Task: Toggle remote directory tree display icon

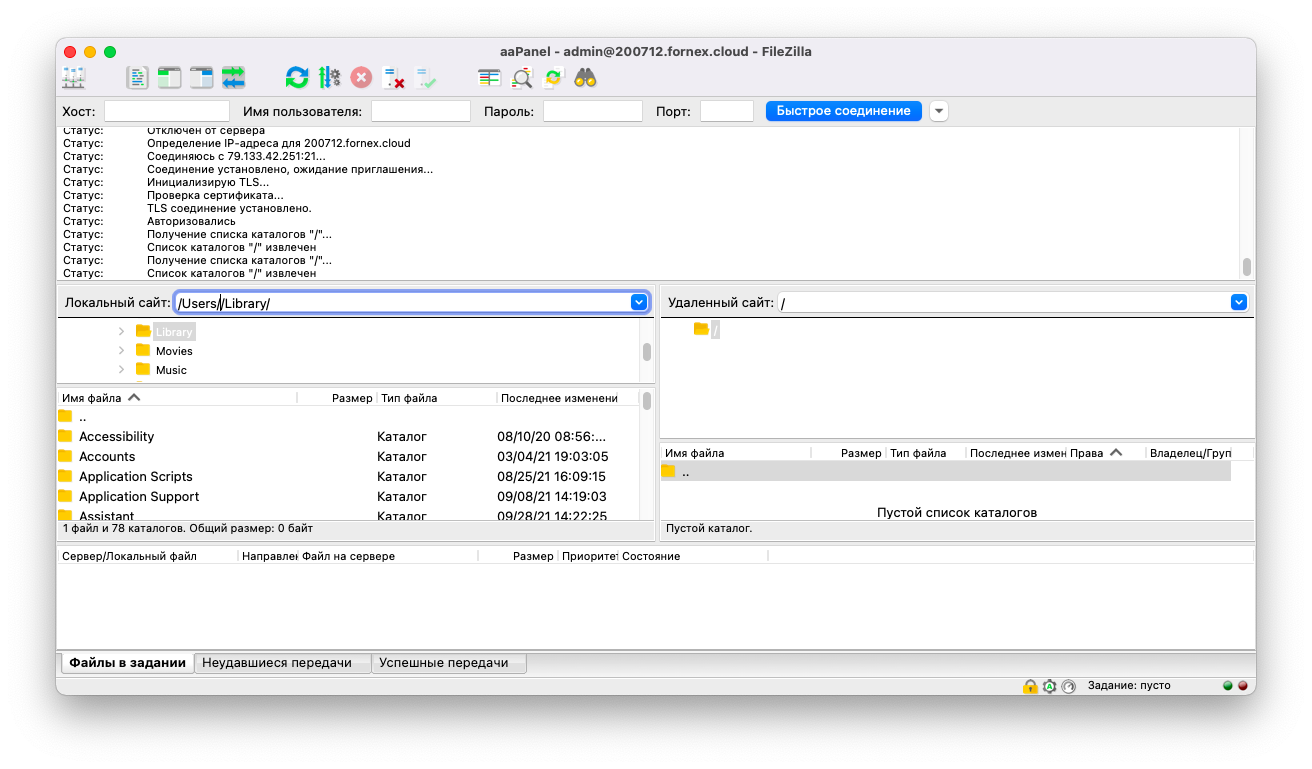Action: click(201, 77)
